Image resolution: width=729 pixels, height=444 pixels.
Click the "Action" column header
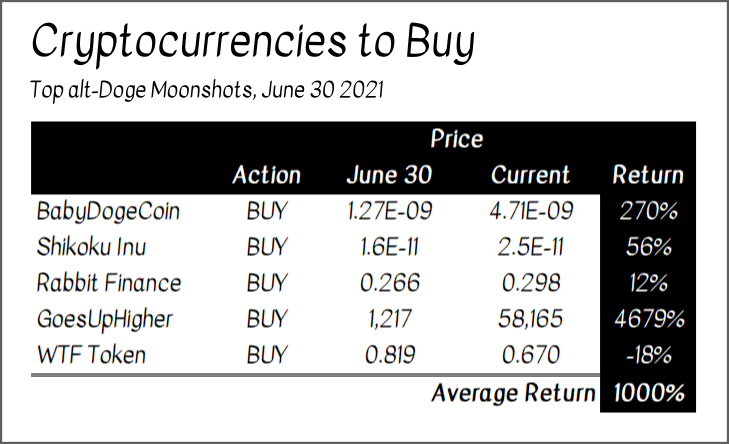tap(266, 175)
